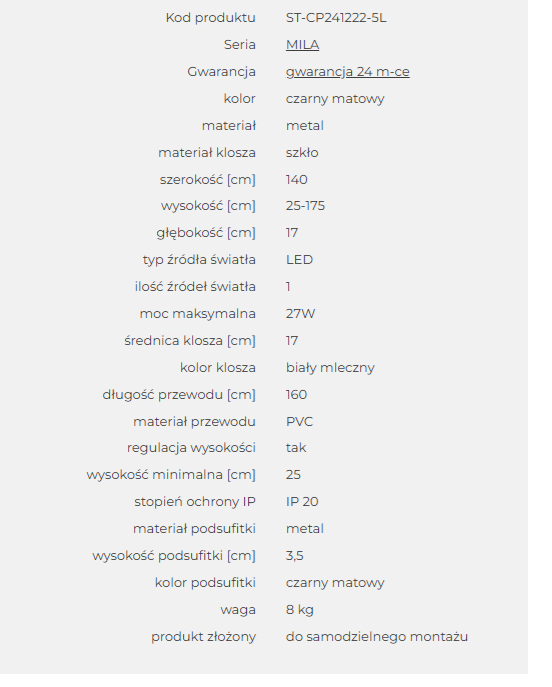Click the PVC cable material value
This screenshot has height=687, width=552.
tap(299, 422)
